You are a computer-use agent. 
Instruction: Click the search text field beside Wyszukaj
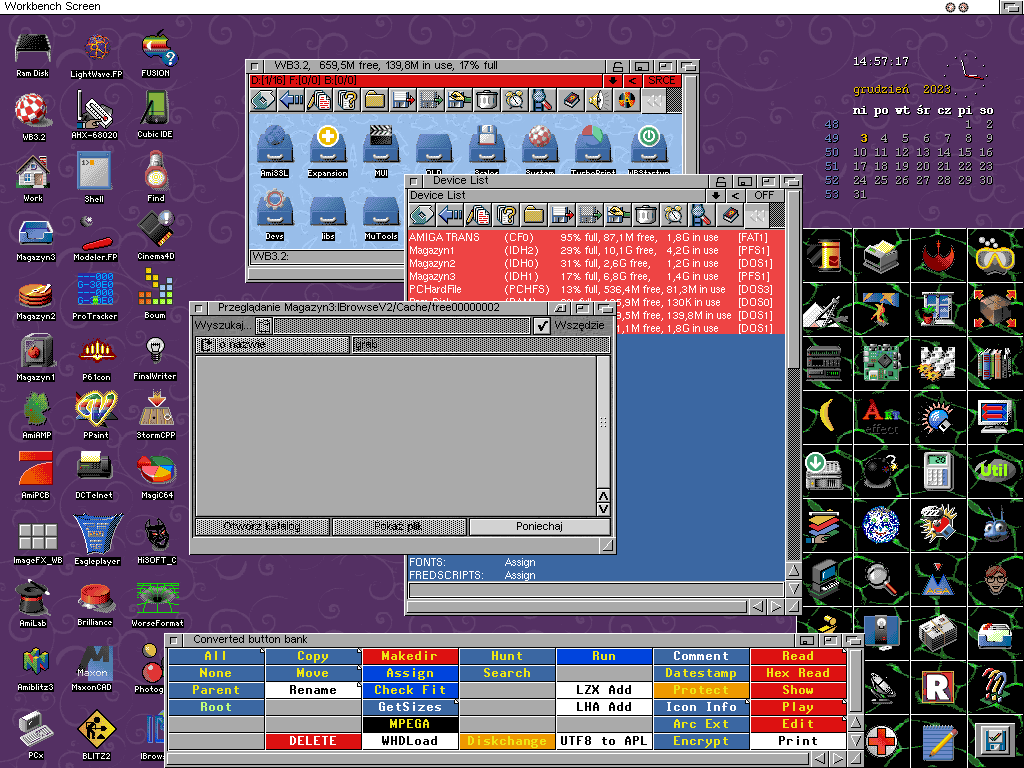(402, 325)
